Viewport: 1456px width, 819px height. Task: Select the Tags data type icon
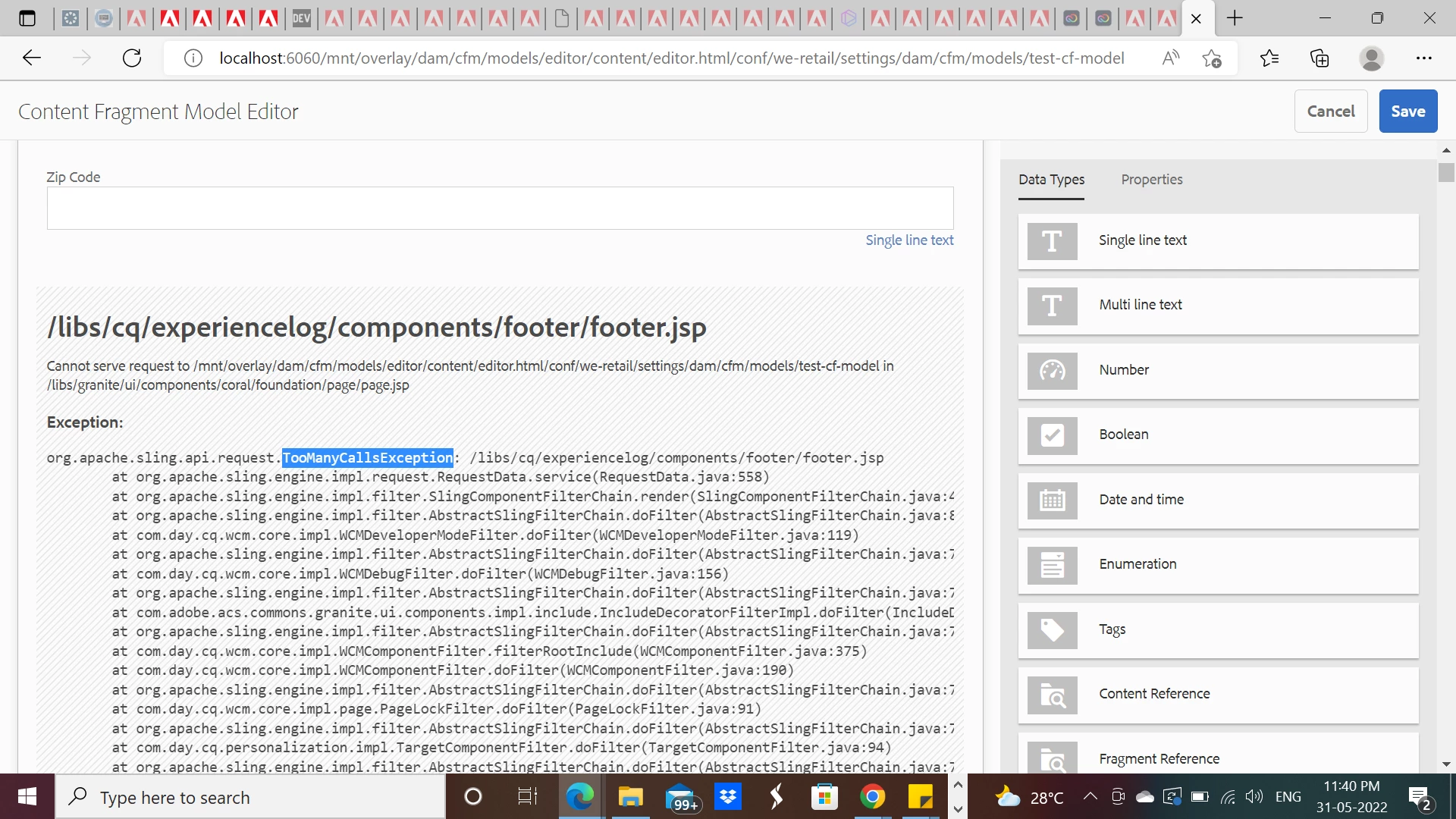(x=1052, y=630)
